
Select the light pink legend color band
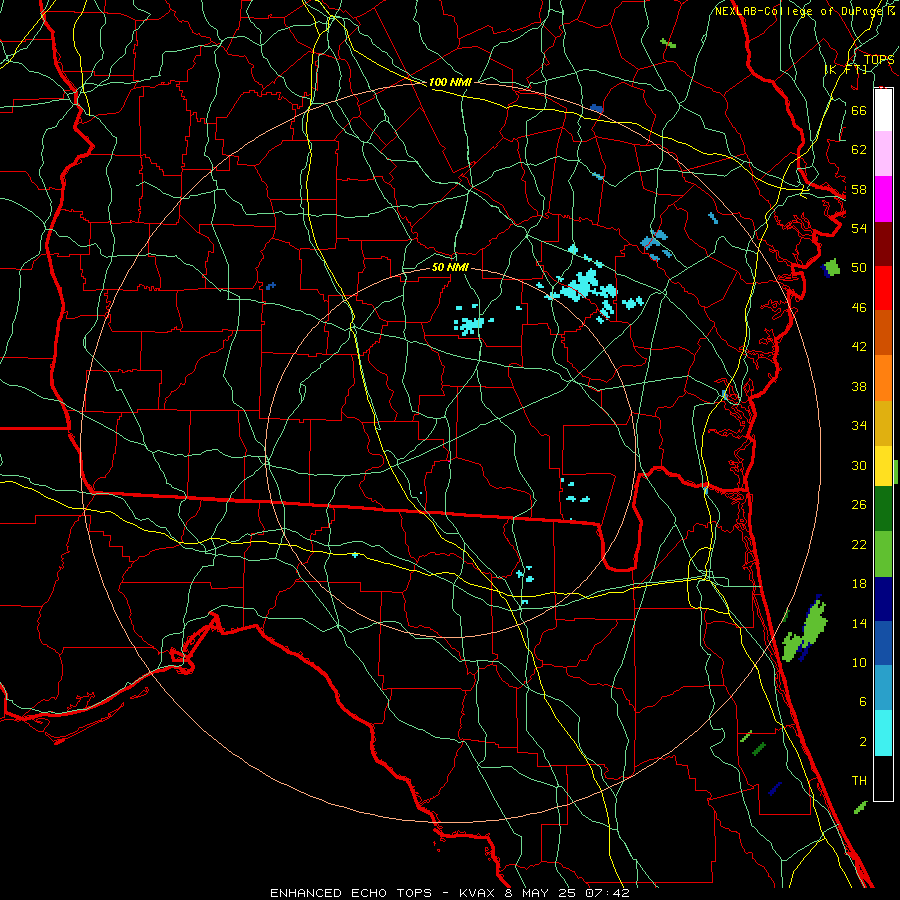883,153
